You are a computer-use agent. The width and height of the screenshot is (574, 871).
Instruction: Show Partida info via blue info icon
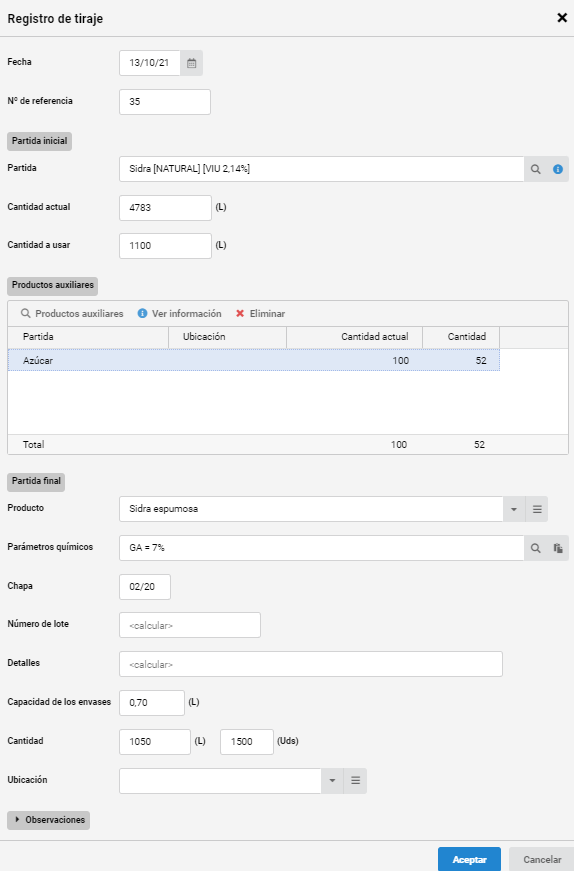click(558, 169)
